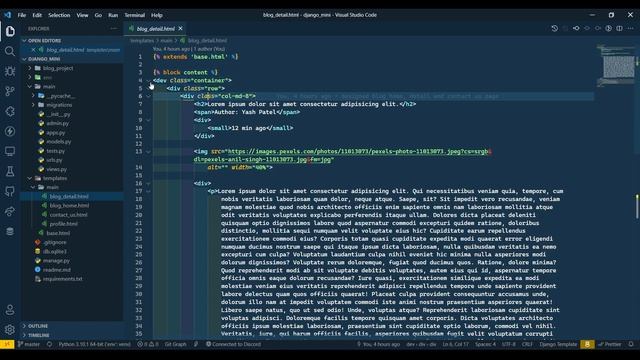
Task: Collapse the DJANGO_MINI root folder
Action: (x=72, y=59)
